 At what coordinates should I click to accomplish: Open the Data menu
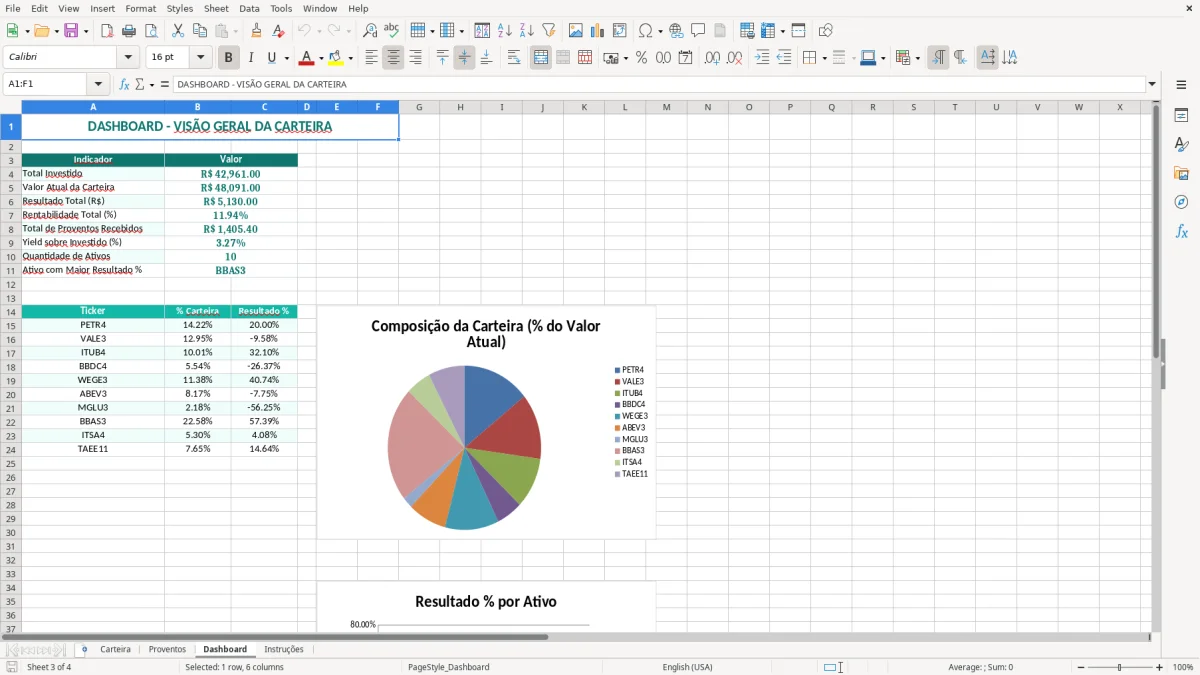point(249,8)
